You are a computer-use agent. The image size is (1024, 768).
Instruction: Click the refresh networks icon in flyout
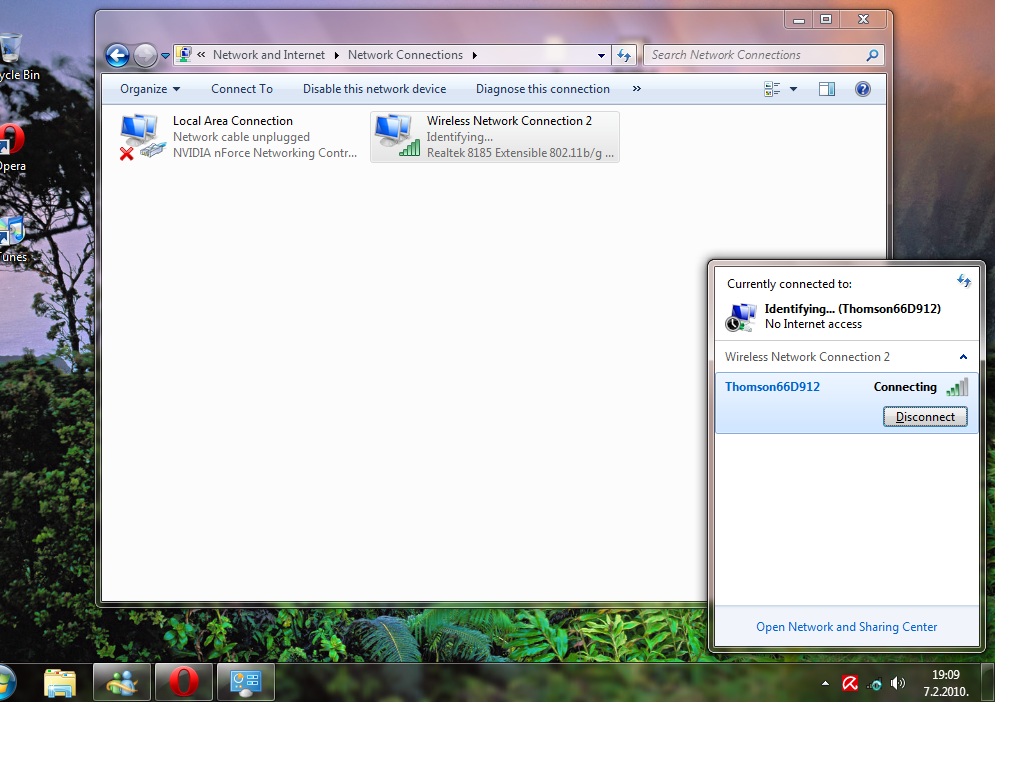pyautogui.click(x=963, y=282)
